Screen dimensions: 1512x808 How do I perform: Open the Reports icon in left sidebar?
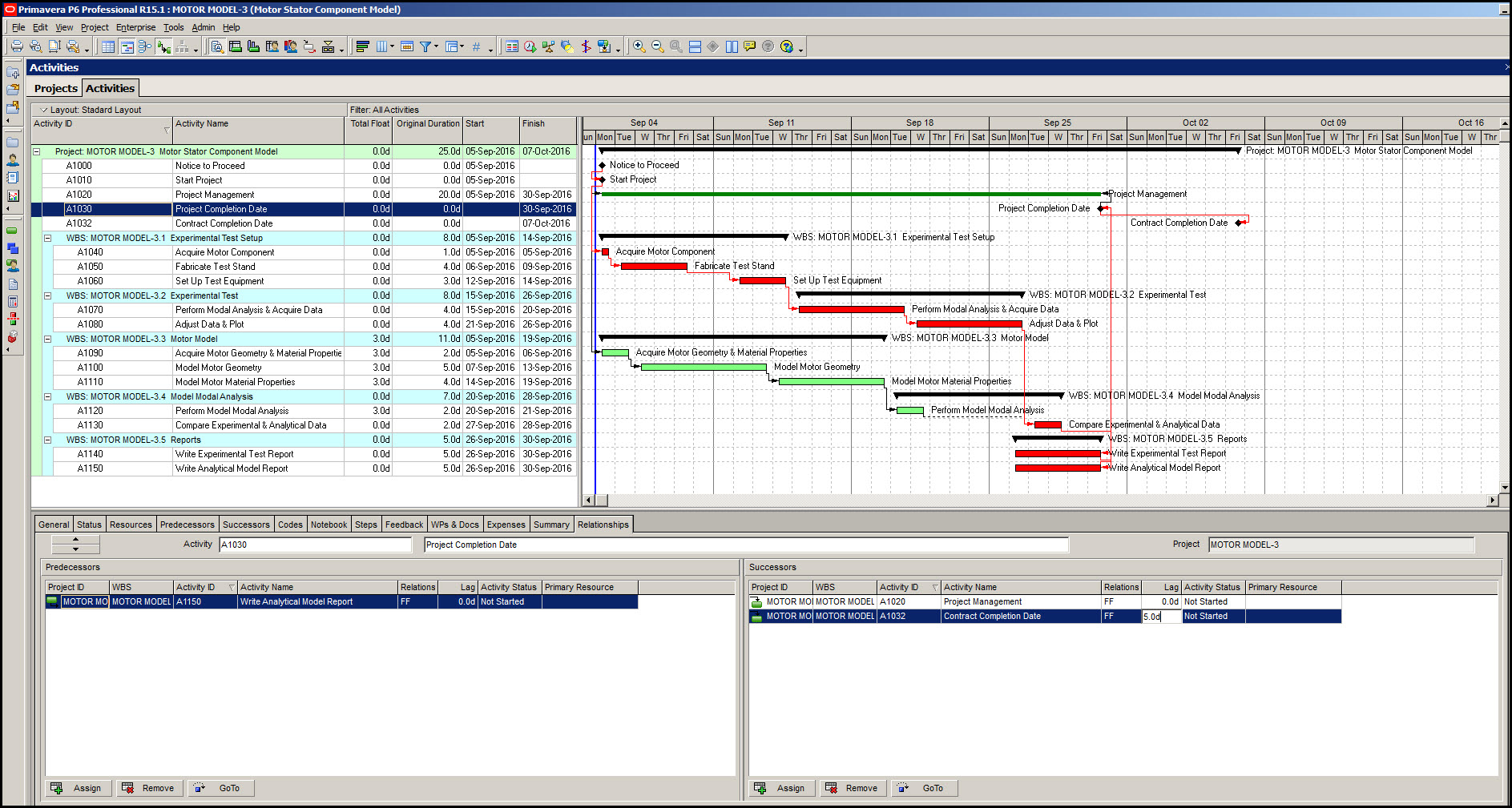click(x=13, y=178)
